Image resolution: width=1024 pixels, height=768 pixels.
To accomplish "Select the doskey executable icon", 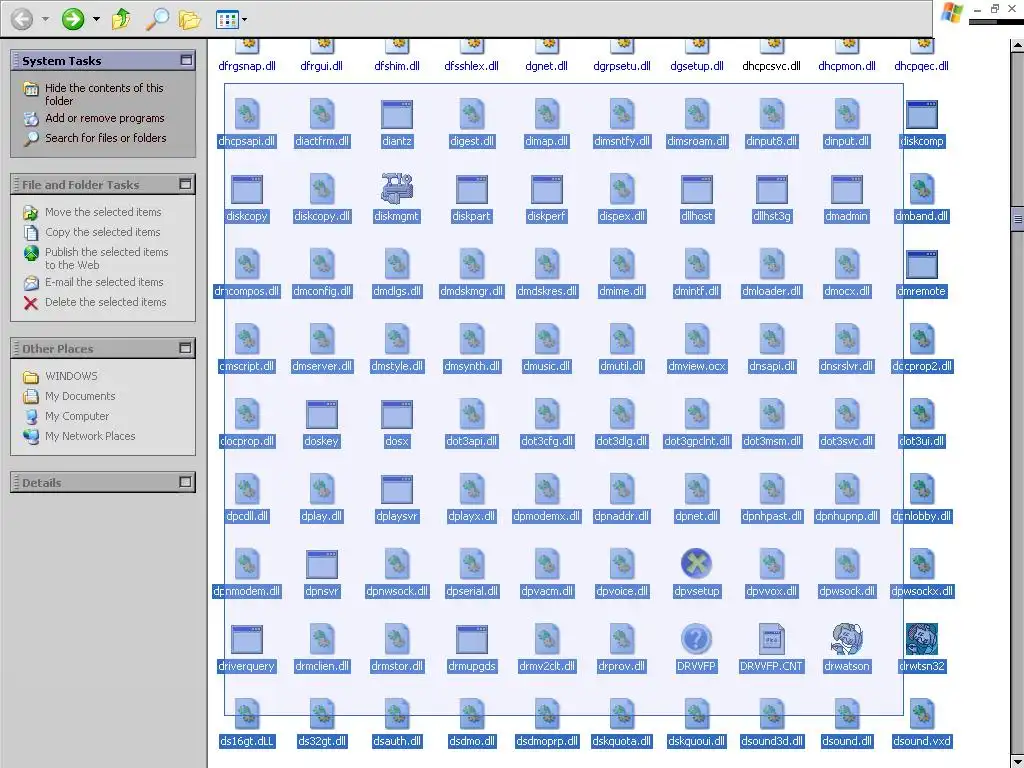I will pos(321,414).
